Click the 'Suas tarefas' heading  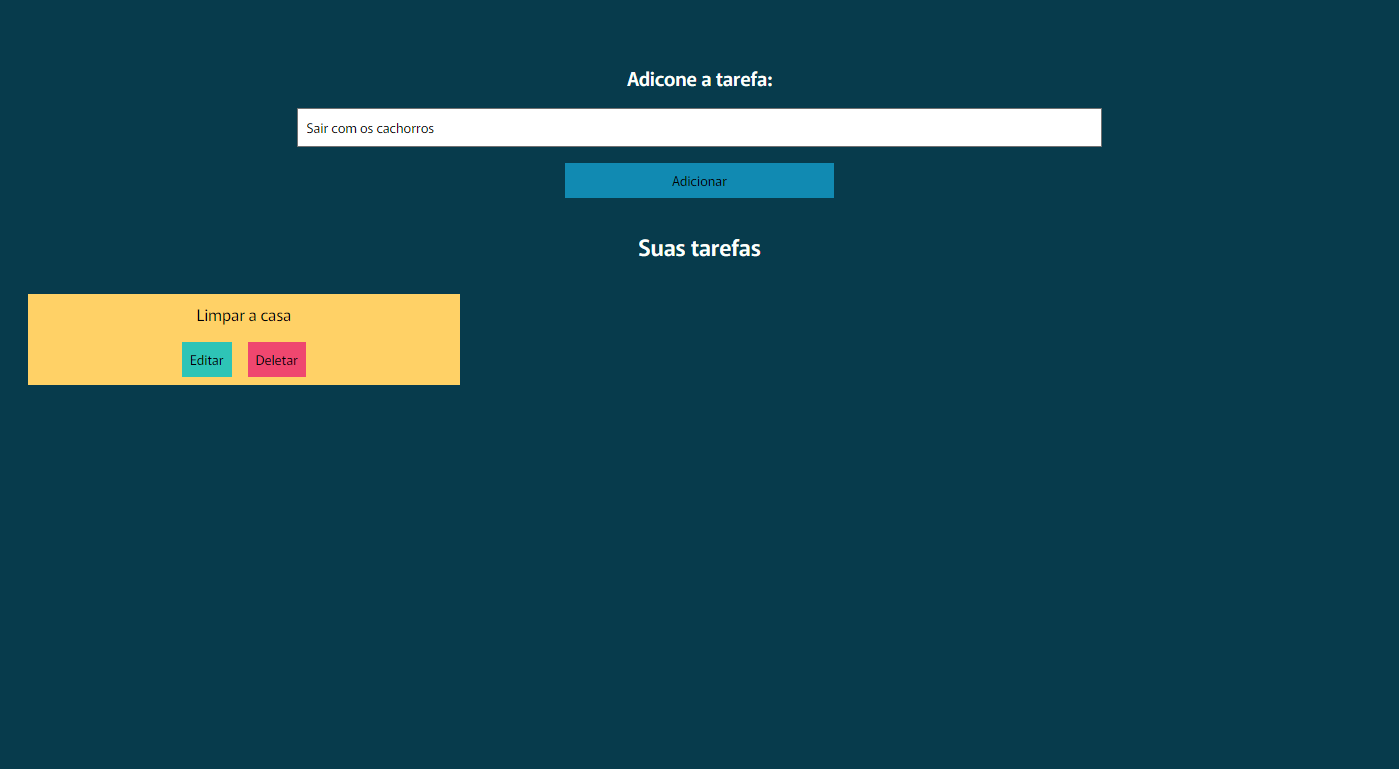[699, 248]
